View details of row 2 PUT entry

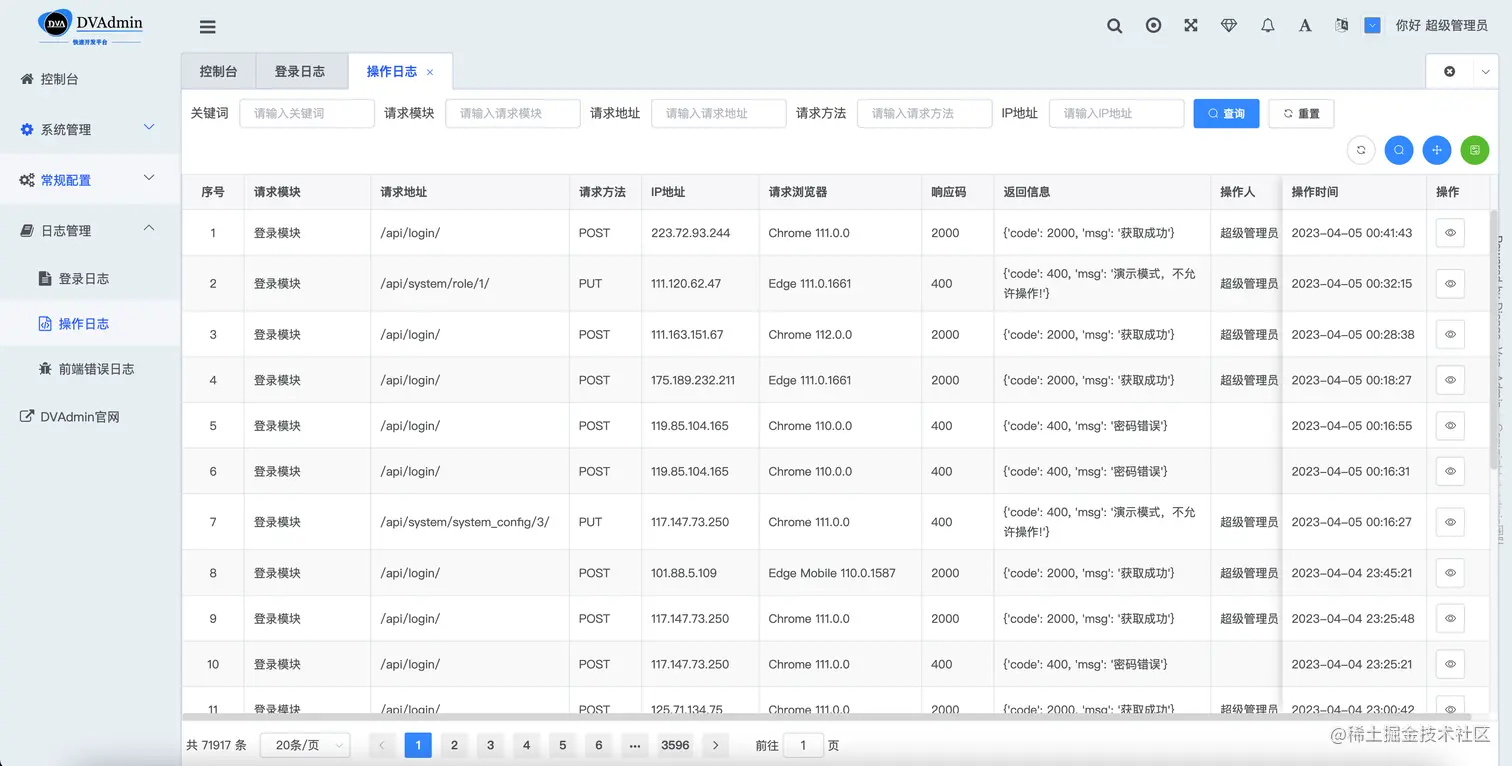pos(1450,284)
